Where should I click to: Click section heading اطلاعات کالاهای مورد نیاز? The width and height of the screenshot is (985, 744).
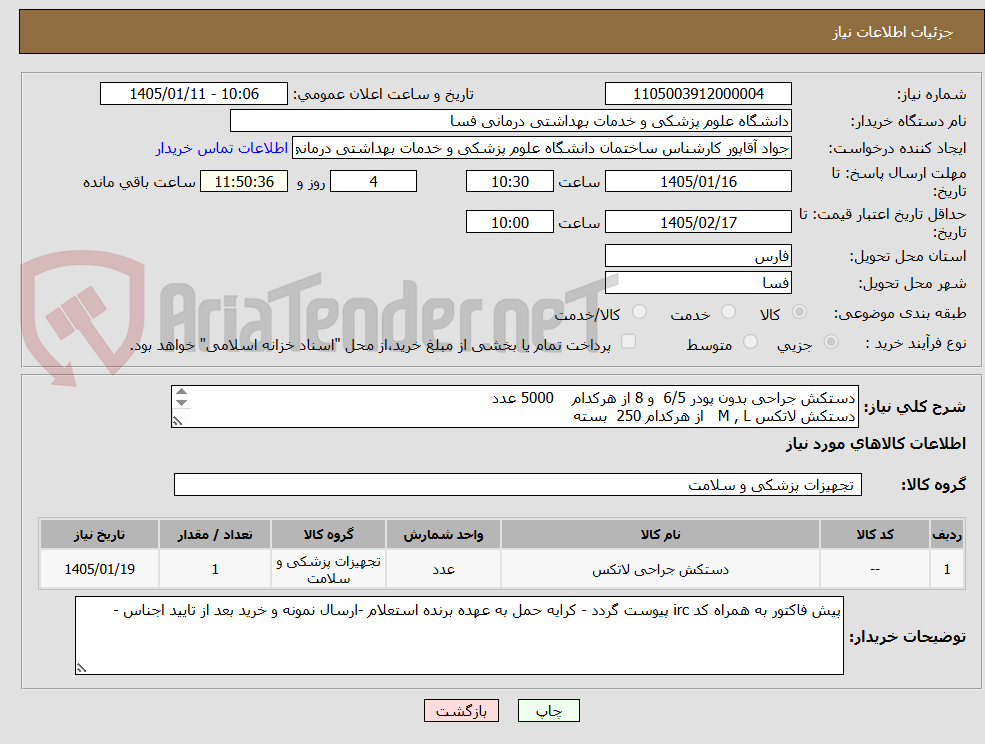click(x=876, y=444)
